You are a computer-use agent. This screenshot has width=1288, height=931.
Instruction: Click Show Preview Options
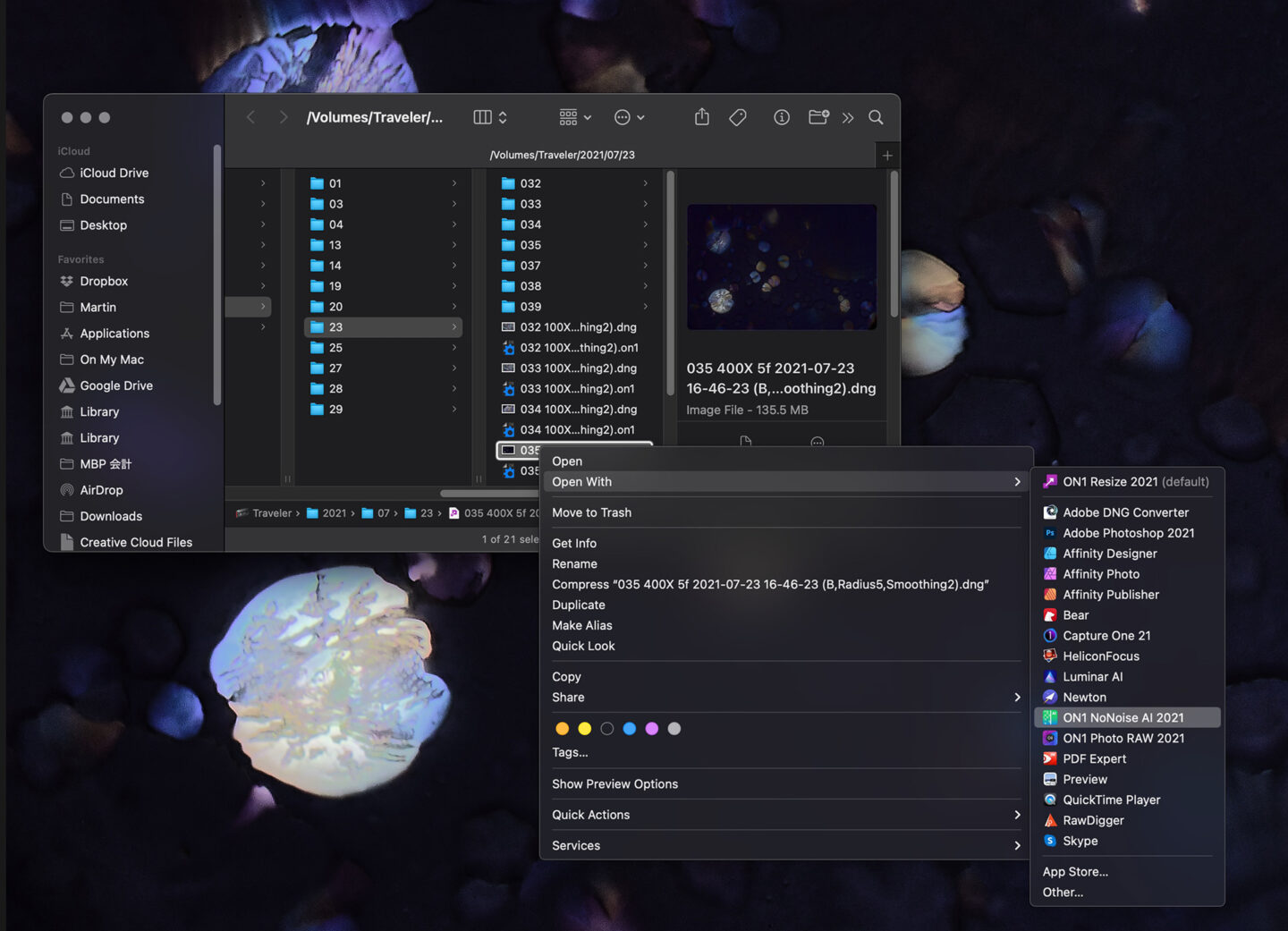(x=614, y=784)
